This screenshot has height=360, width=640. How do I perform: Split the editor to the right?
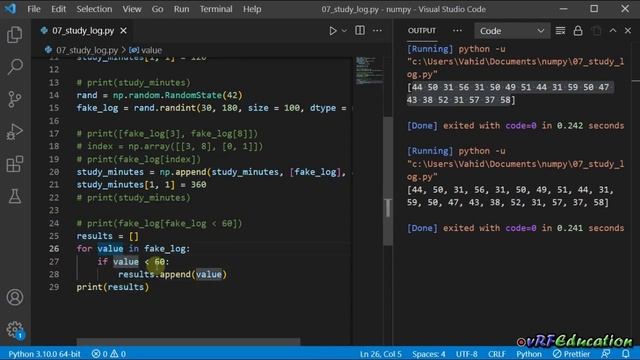pos(360,31)
